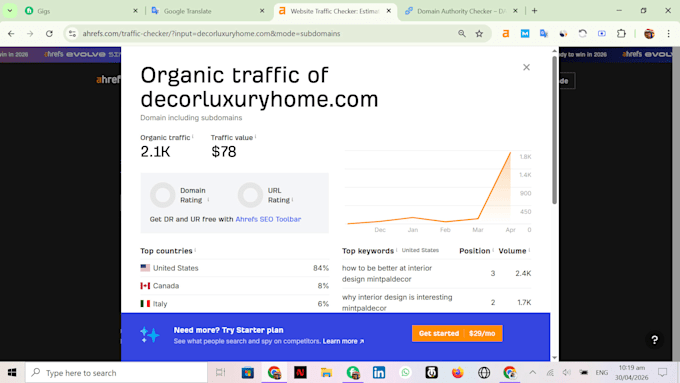Open Netflix from the taskbar
This screenshot has width=680, height=383.
click(300, 373)
